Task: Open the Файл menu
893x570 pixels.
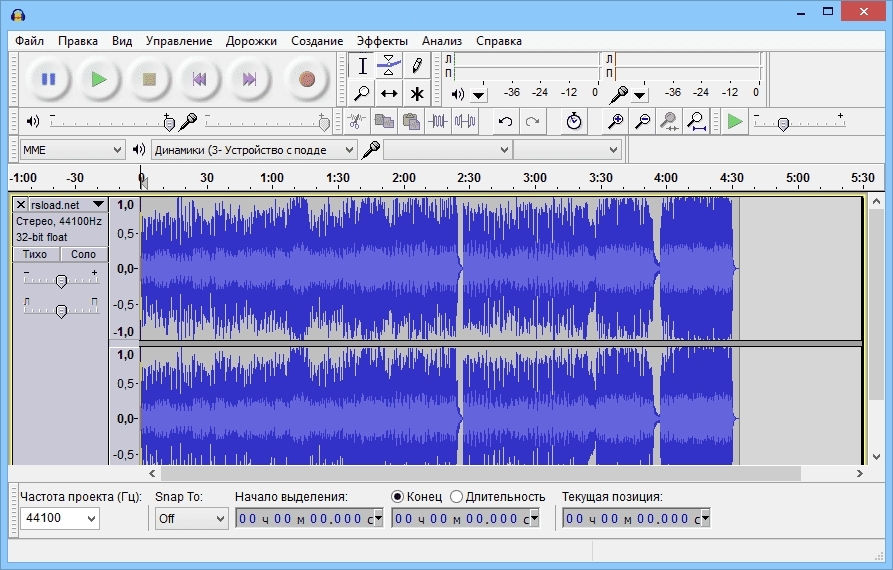Action: [x=29, y=41]
